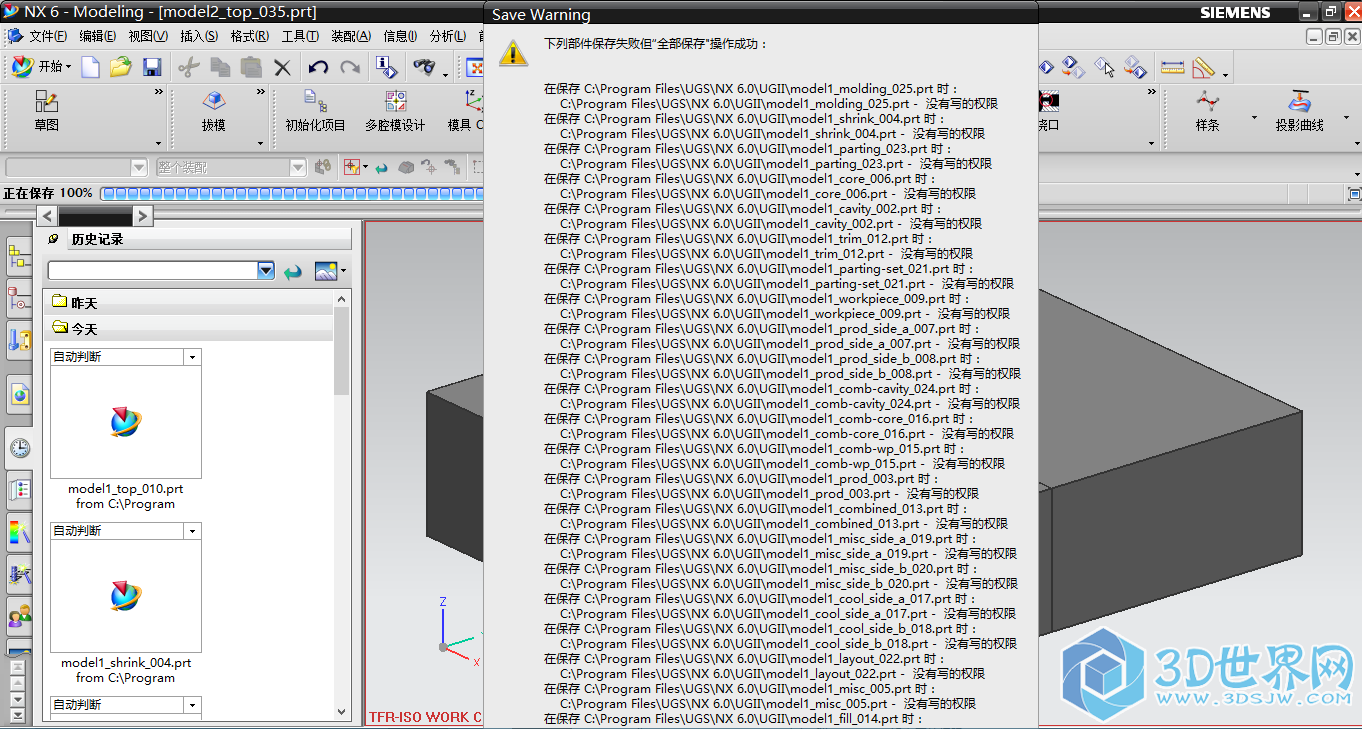Image resolution: width=1362 pixels, height=729 pixels.
Task: Pin the 历史记录 panel with the pin icon
Action: pyautogui.click(x=54, y=239)
